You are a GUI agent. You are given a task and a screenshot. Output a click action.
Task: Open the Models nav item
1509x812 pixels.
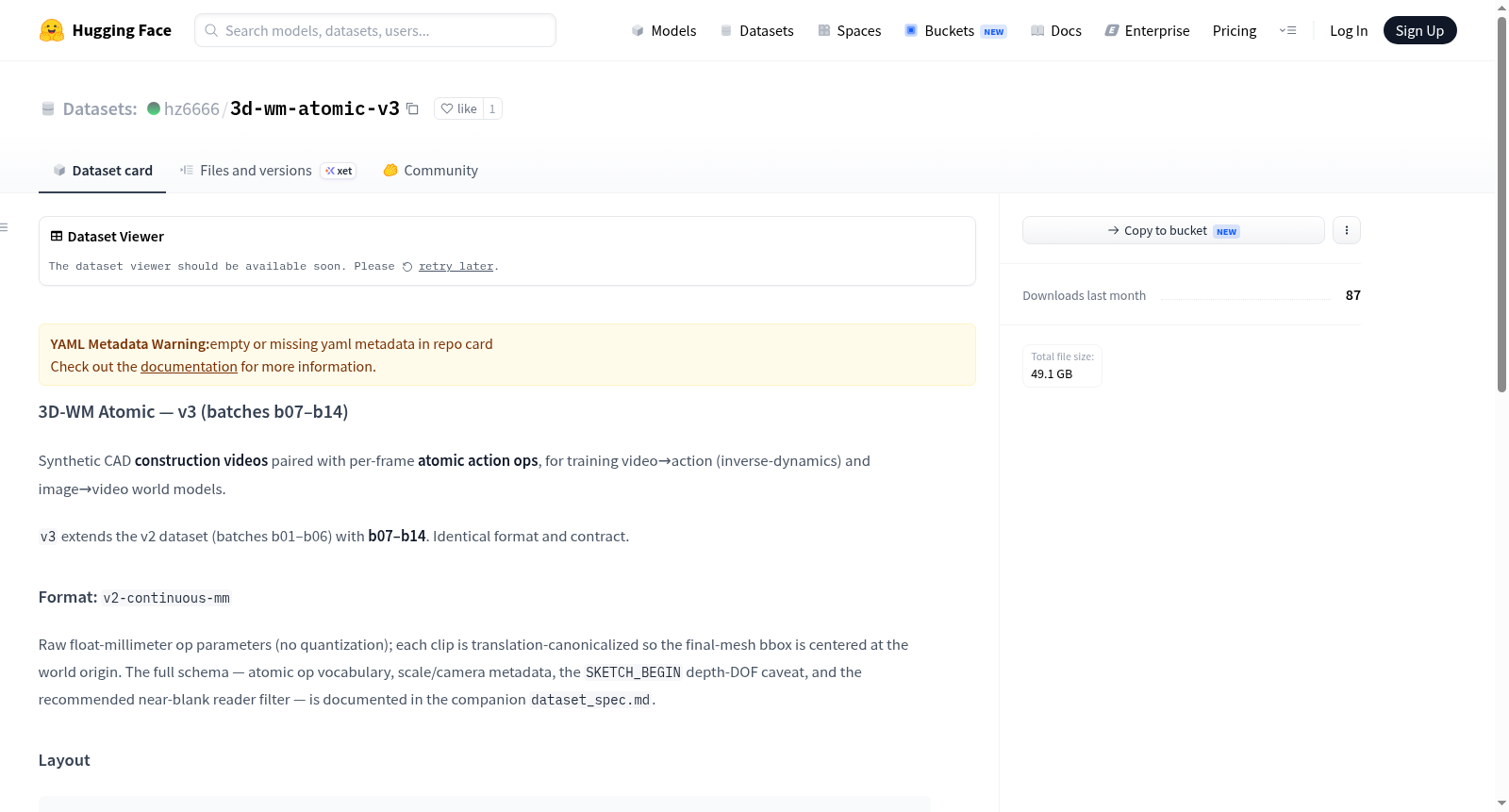(664, 30)
